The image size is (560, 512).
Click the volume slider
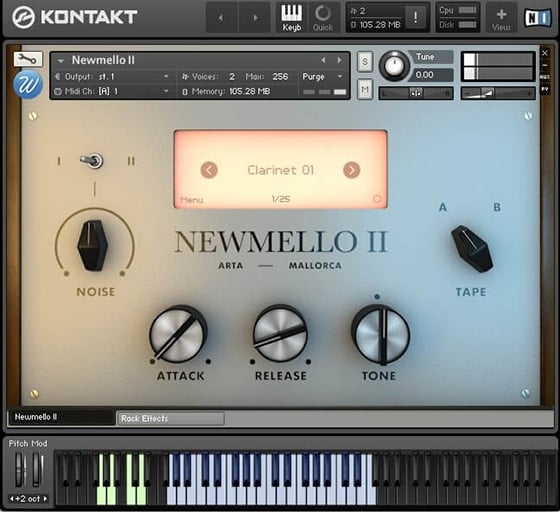[498, 94]
